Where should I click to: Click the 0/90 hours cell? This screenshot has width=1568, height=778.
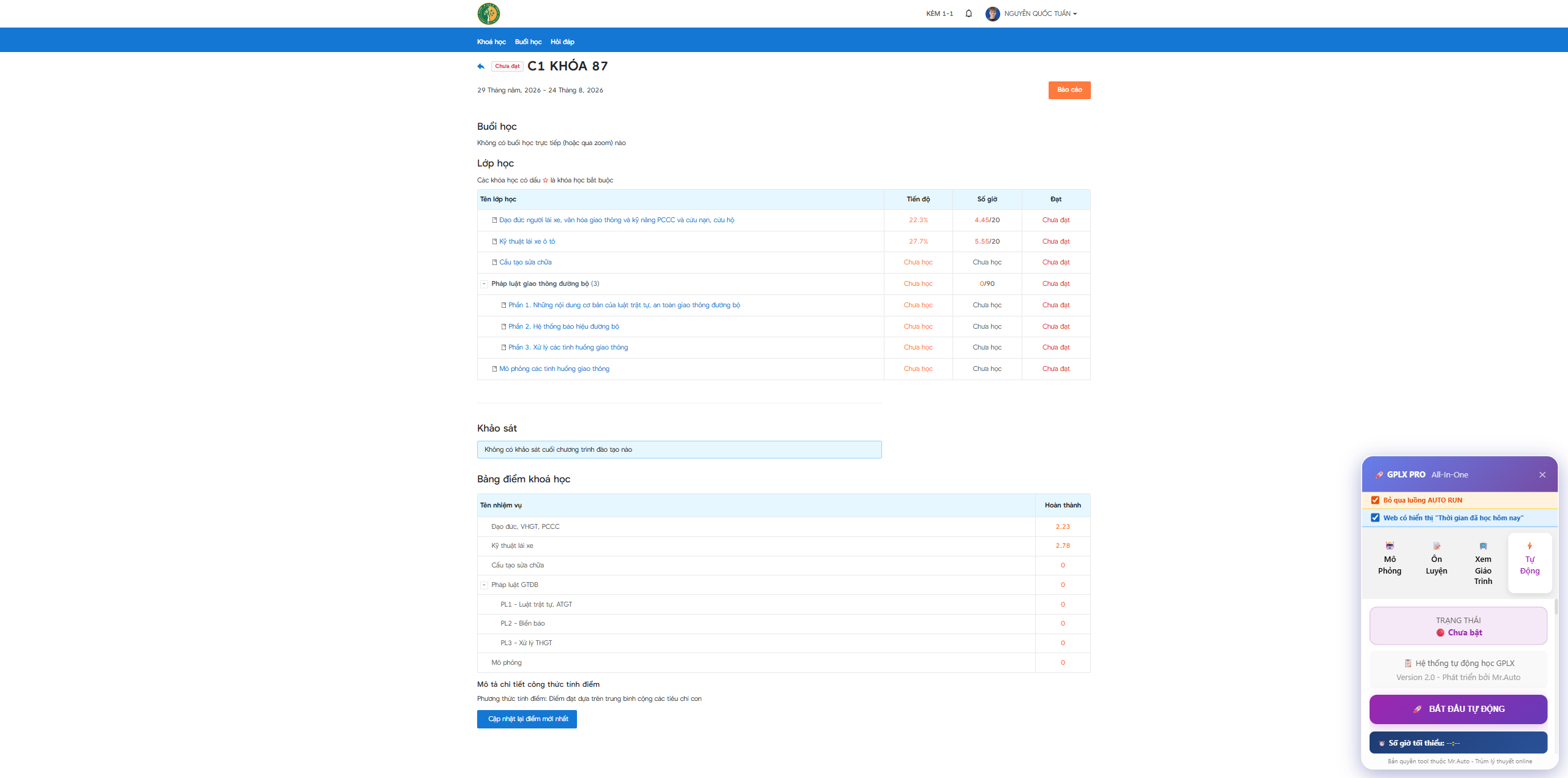(x=987, y=284)
